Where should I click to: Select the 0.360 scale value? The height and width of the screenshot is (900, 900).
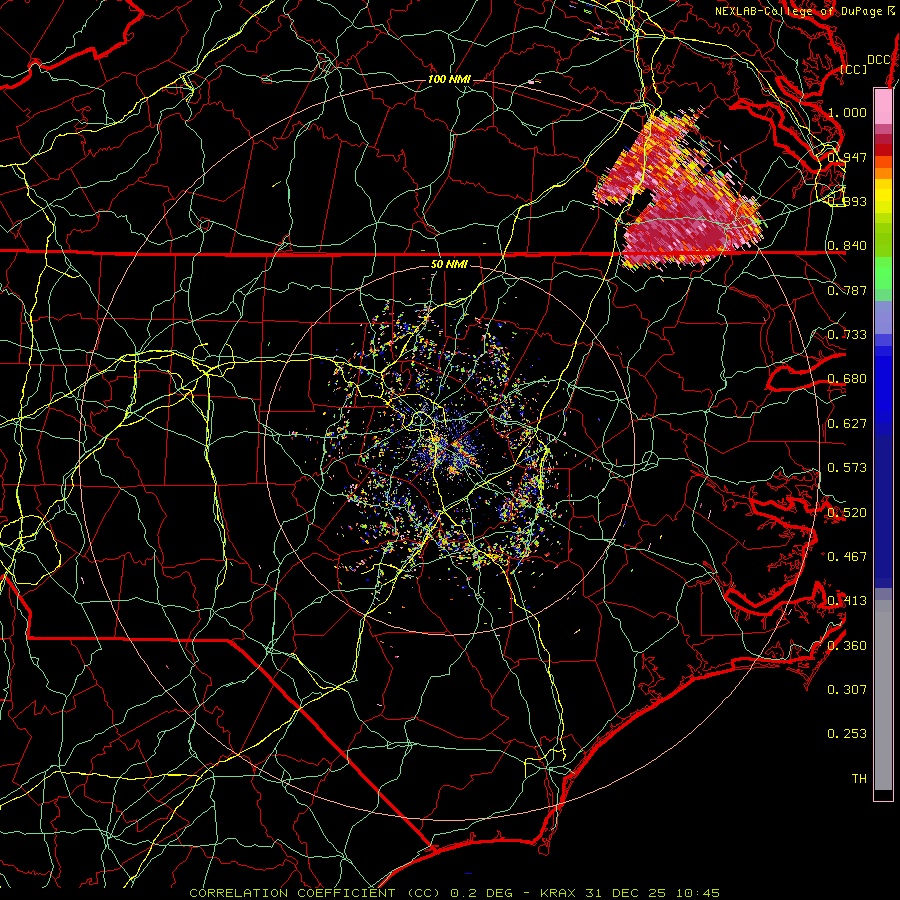coord(847,645)
